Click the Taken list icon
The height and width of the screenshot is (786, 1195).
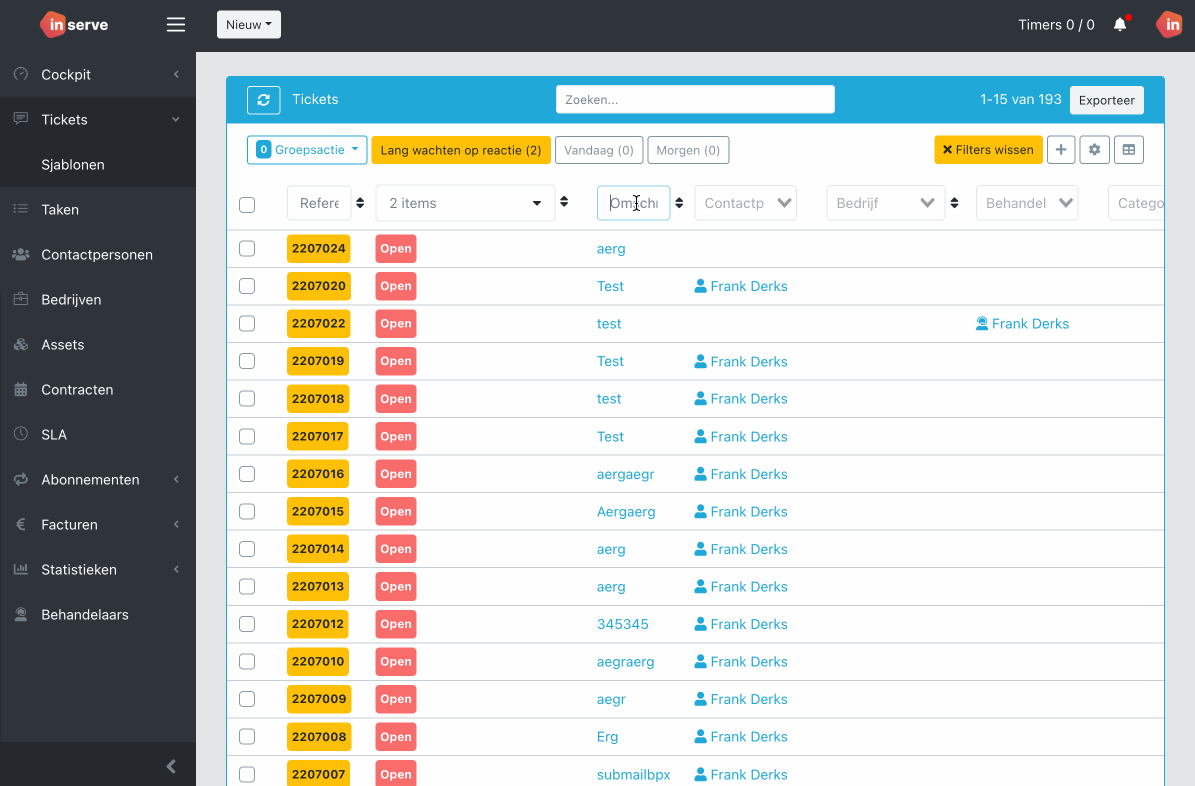click(x=21, y=209)
